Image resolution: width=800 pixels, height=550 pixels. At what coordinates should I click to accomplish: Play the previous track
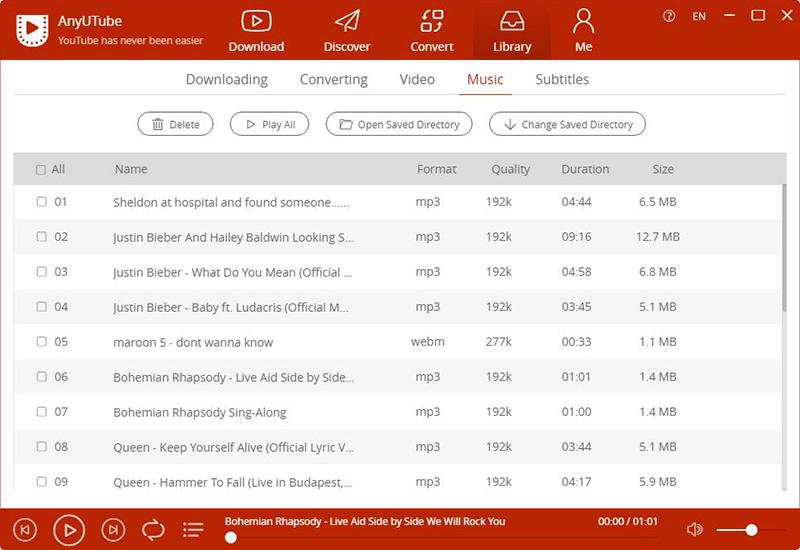[x=24, y=530]
